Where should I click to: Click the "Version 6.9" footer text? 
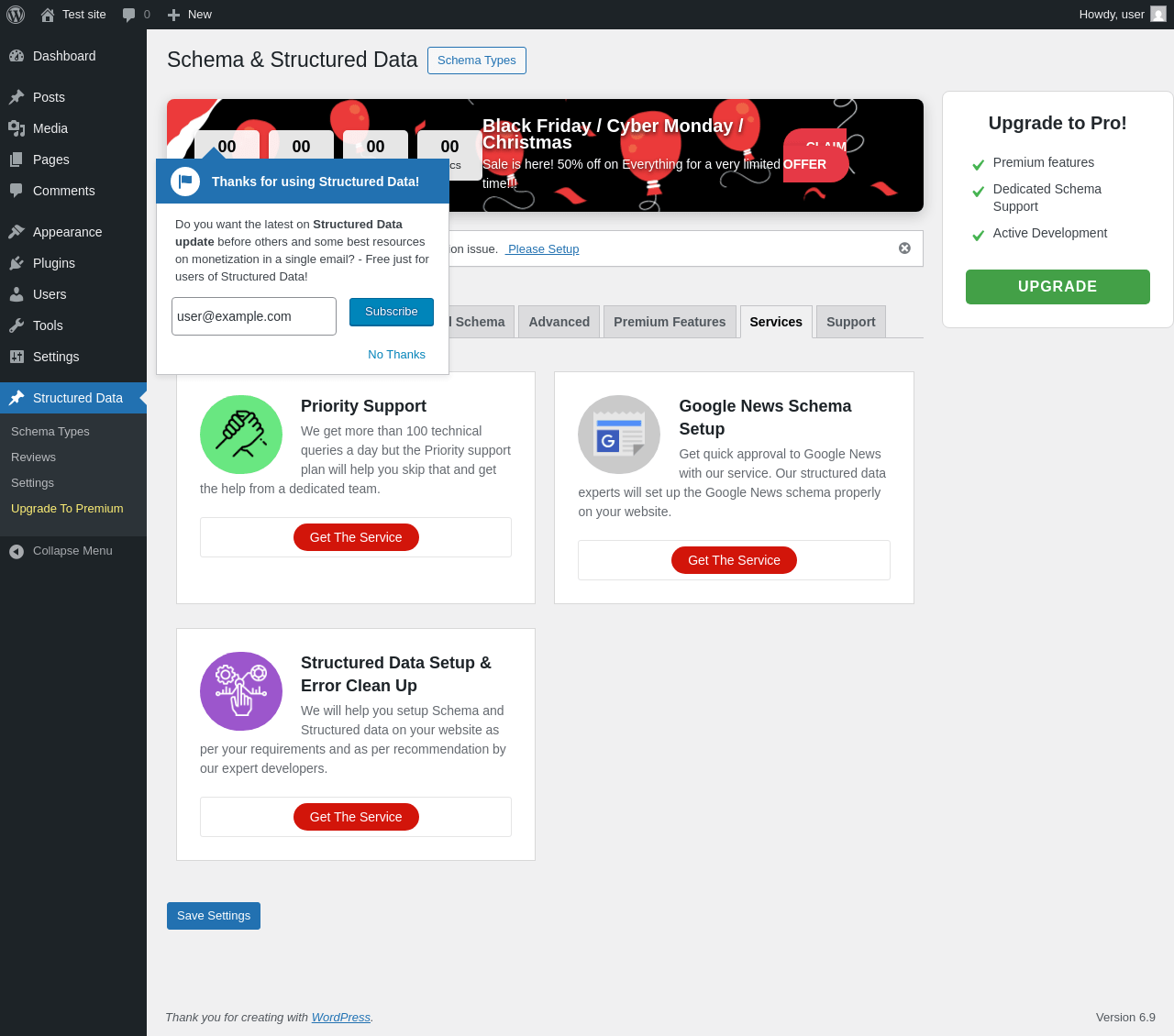point(1125,1017)
